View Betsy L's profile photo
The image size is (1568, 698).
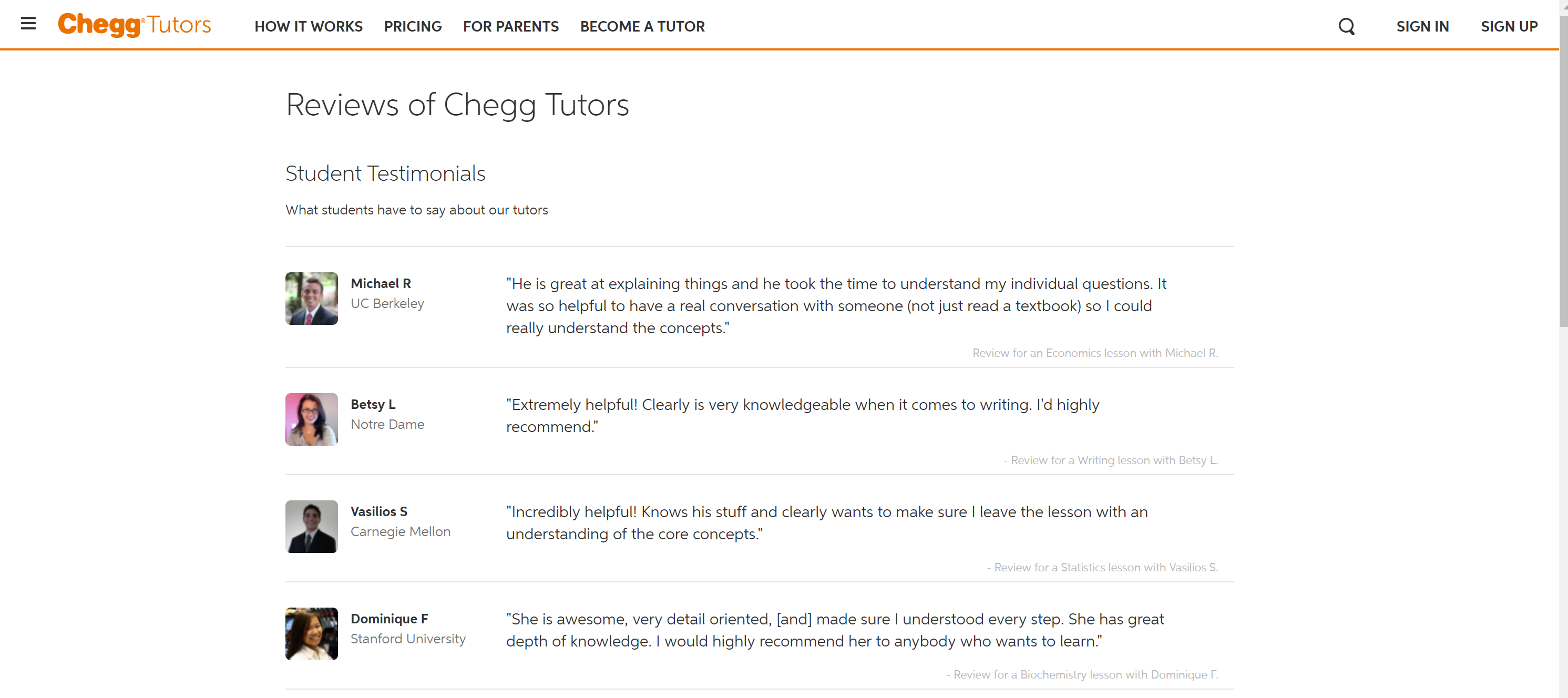311,419
